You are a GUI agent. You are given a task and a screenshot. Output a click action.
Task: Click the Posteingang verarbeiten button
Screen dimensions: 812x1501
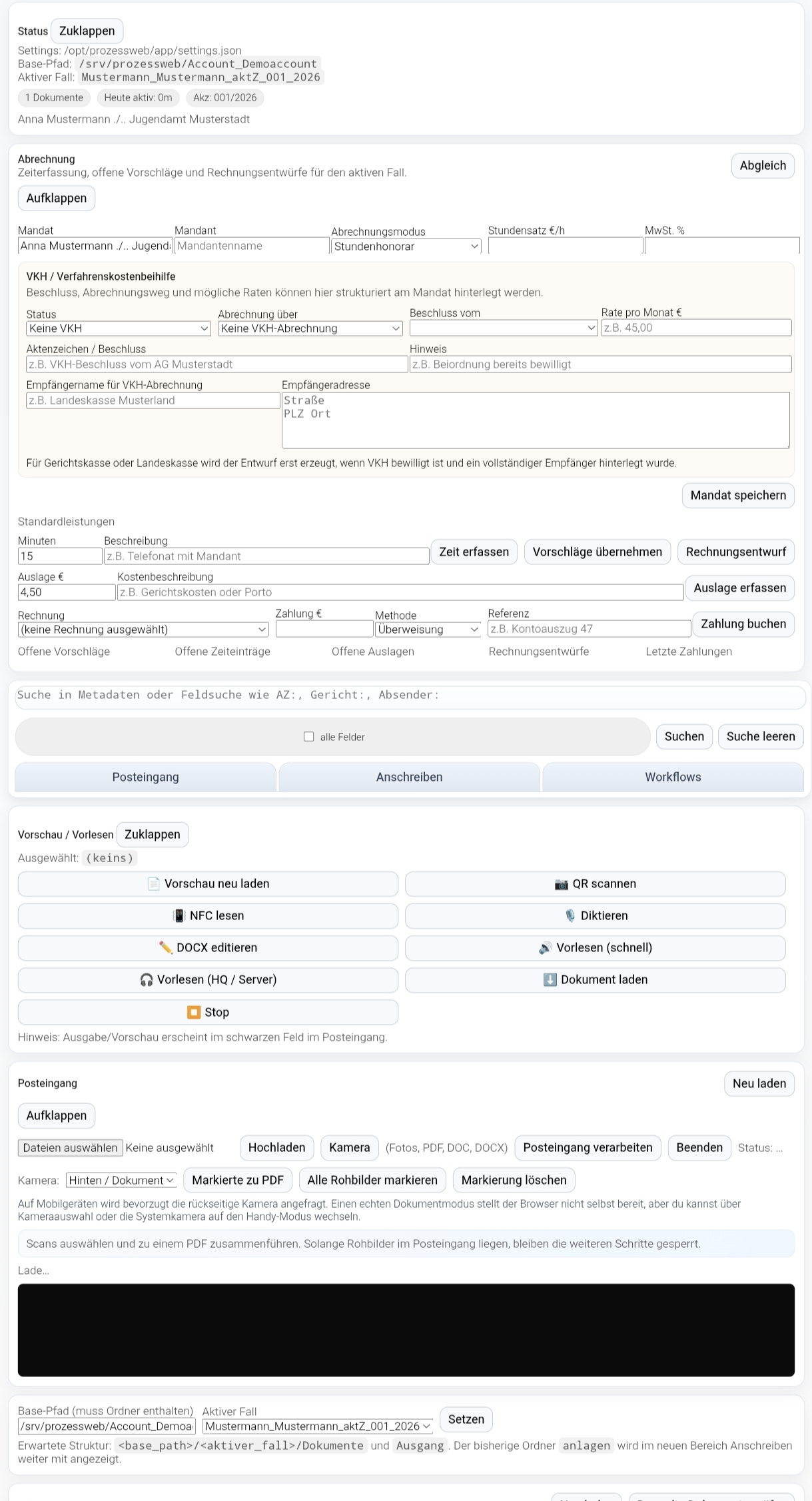coord(588,1147)
